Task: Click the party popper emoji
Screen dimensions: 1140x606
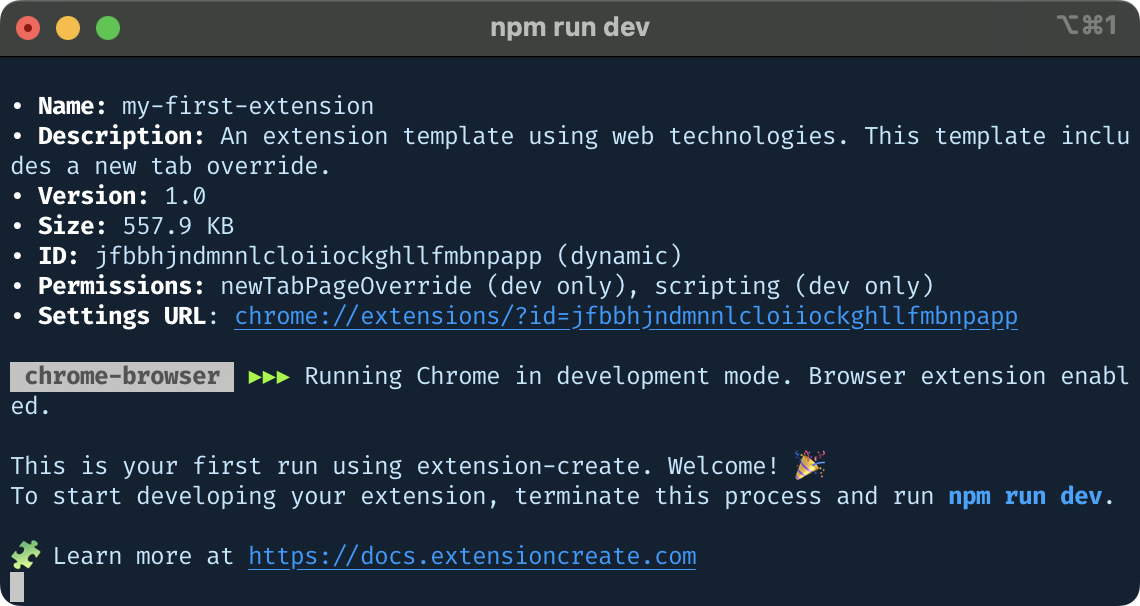Action: point(809,466)
